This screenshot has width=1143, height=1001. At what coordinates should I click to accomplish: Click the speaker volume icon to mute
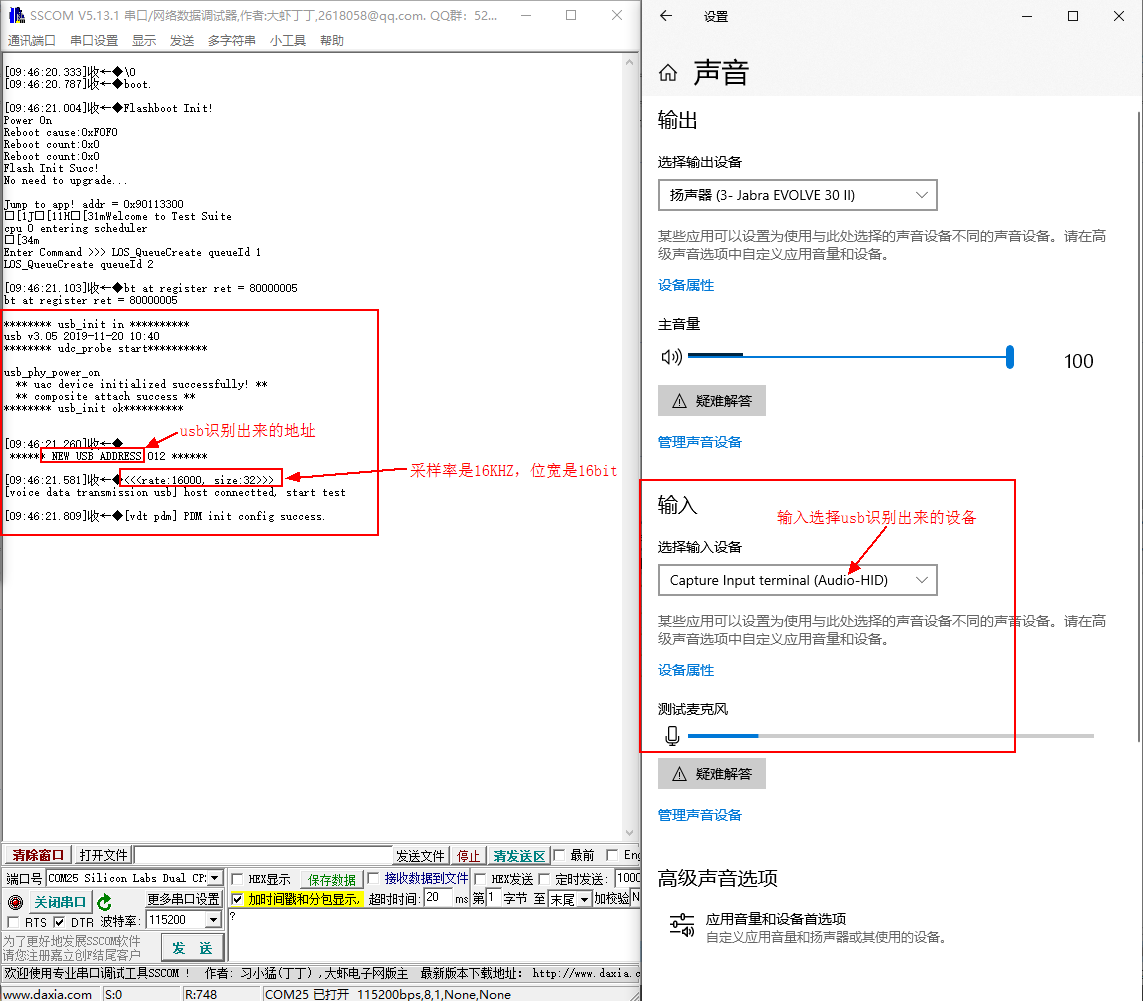coord(671,357)
